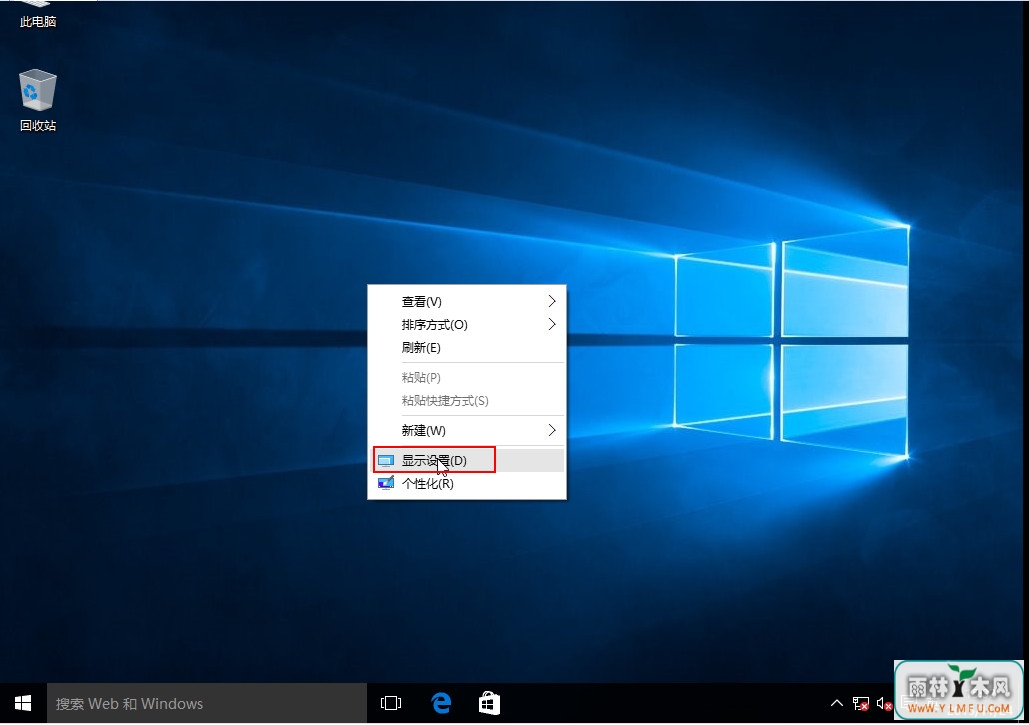1029x725 pixels.
Task: Choose 显示设置(D) in the context menu
Action: click(467, 460)
